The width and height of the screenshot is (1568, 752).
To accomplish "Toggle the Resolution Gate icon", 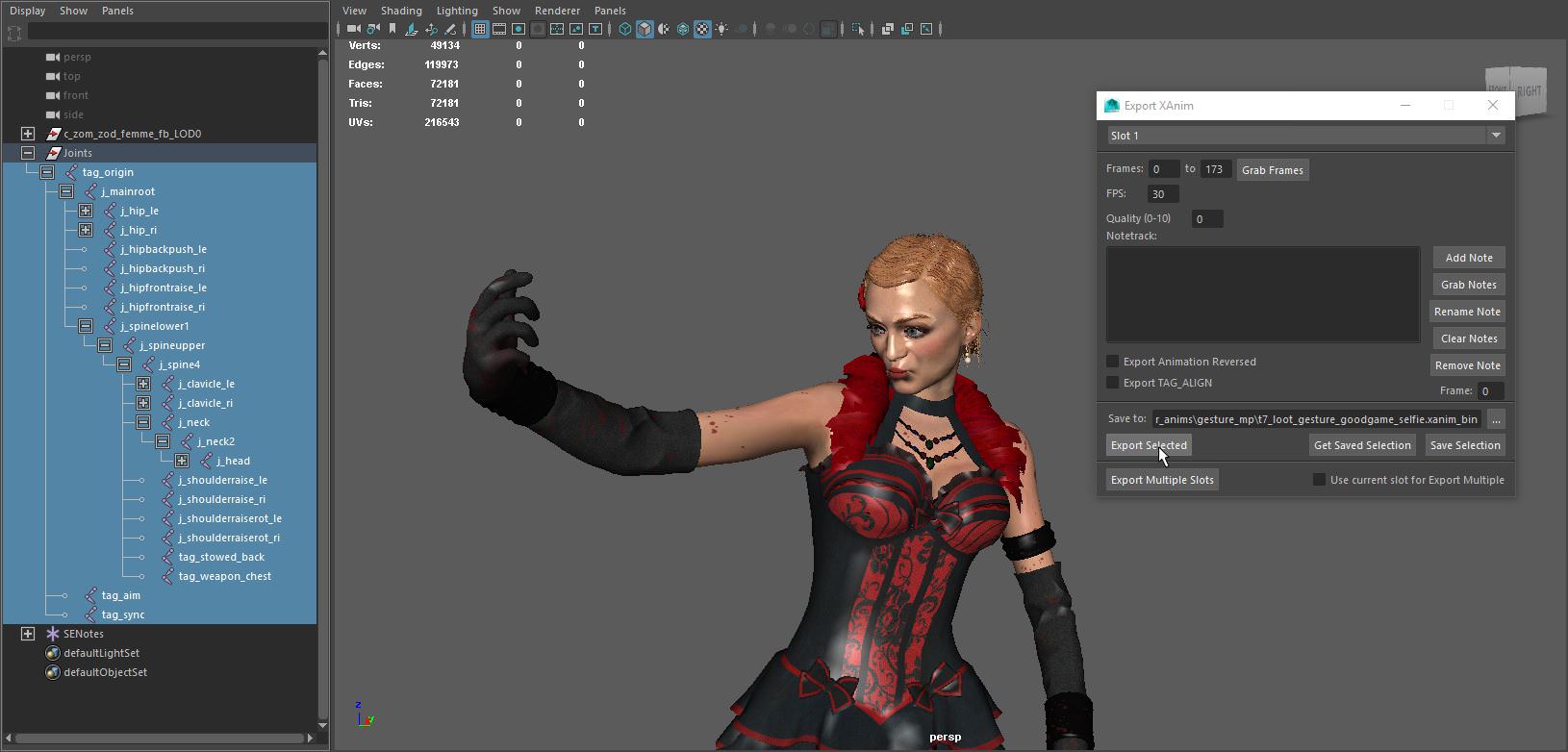I will click(518, 29).
